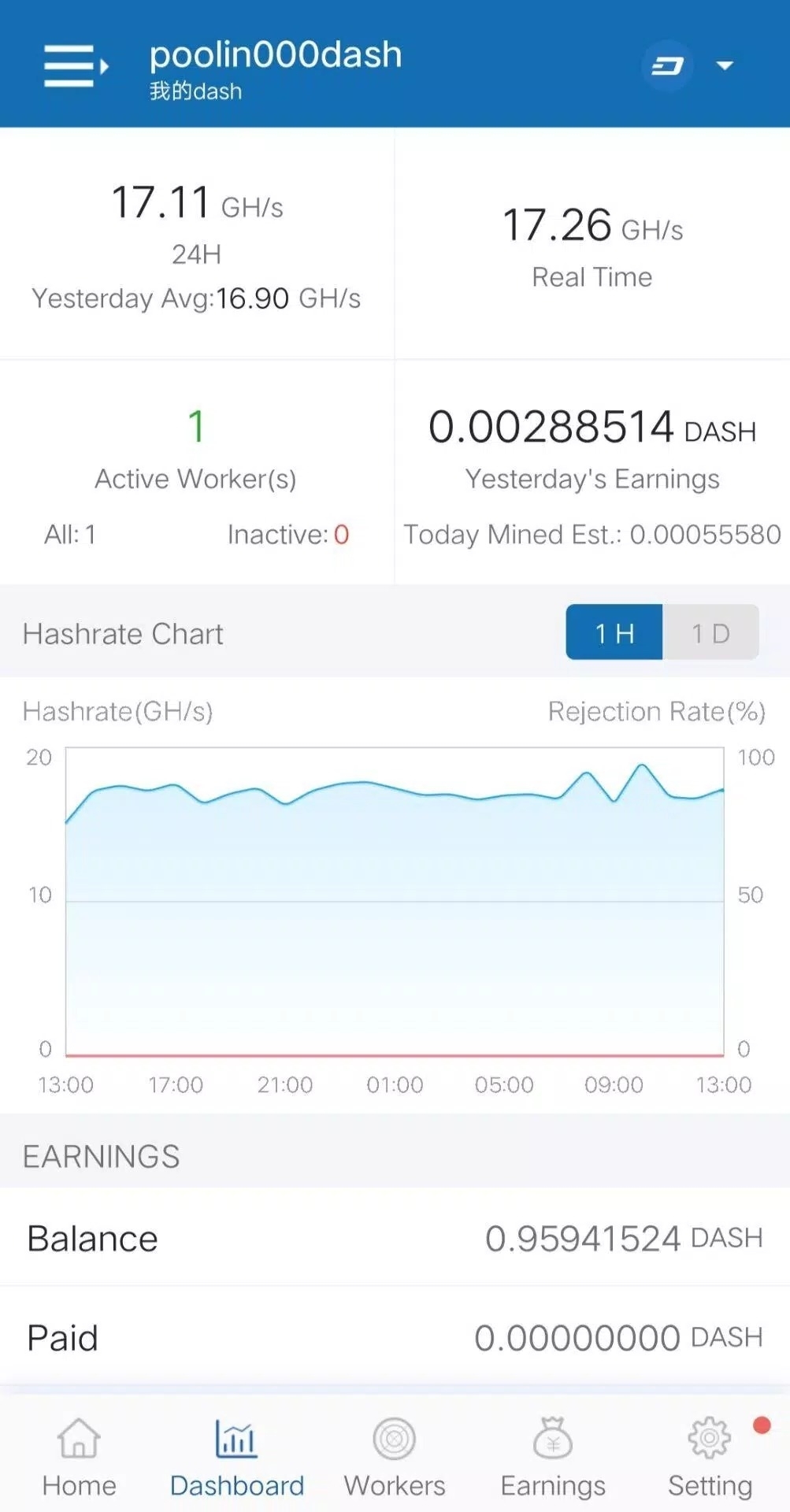The width and height of the screenshot is (790, 1512).
Task: Switch hashrate chart to 1 H
Action: tap(614, 632)
